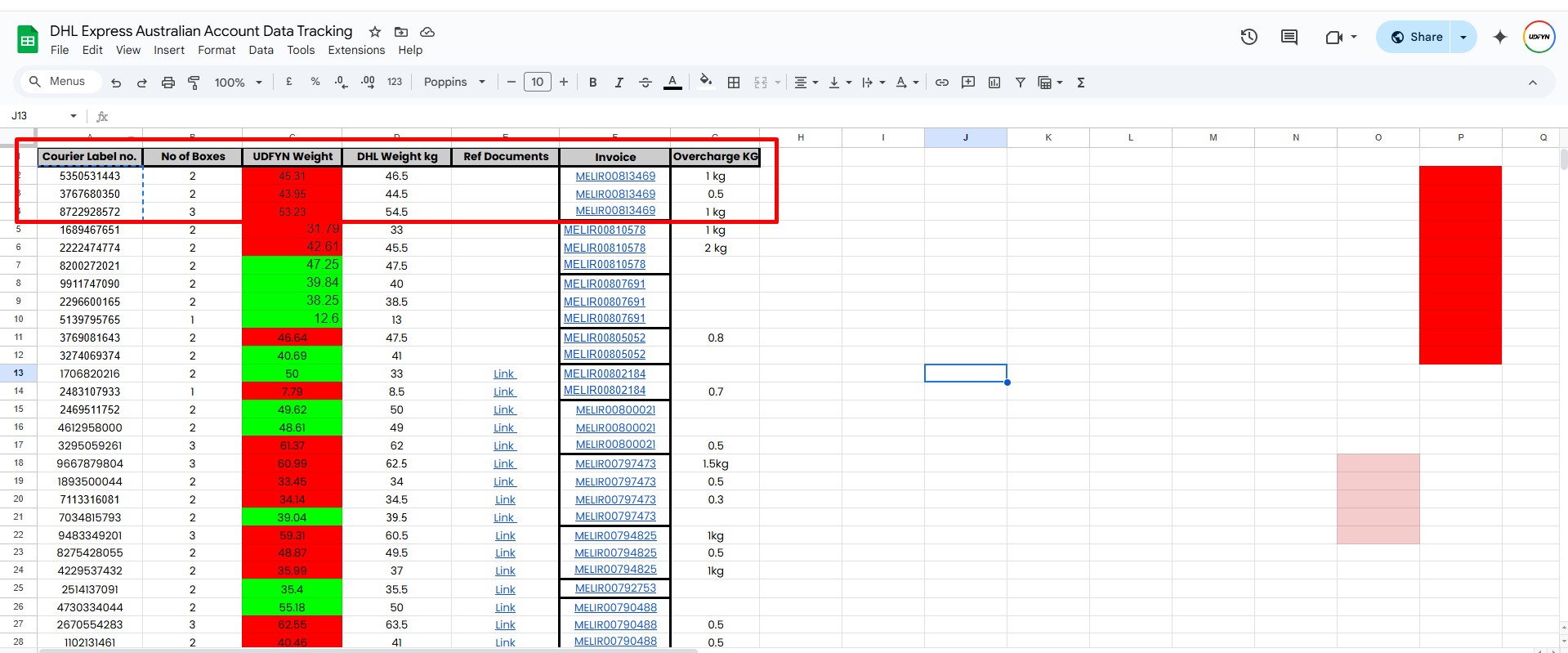Screen dimensions: 1568x653
Task: Click the Undo icon
Action: [116, 83]
